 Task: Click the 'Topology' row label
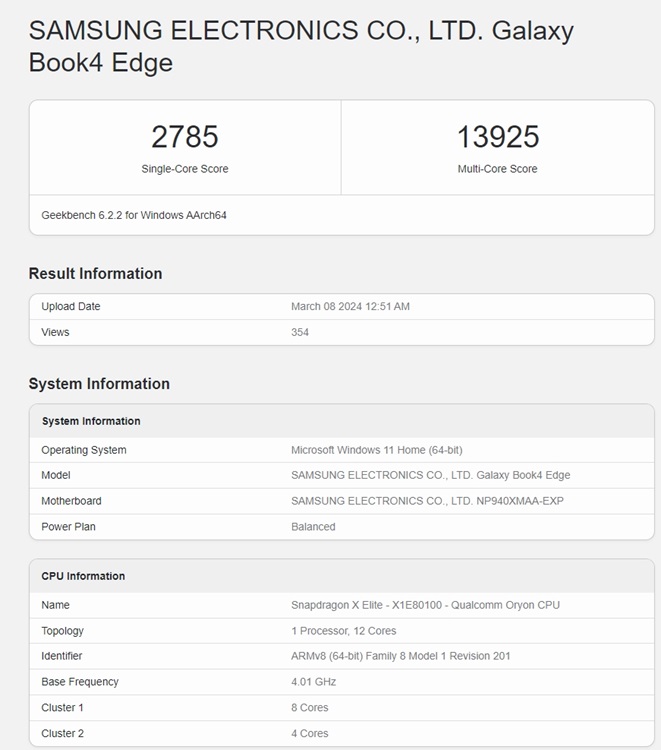click(63, 631)
